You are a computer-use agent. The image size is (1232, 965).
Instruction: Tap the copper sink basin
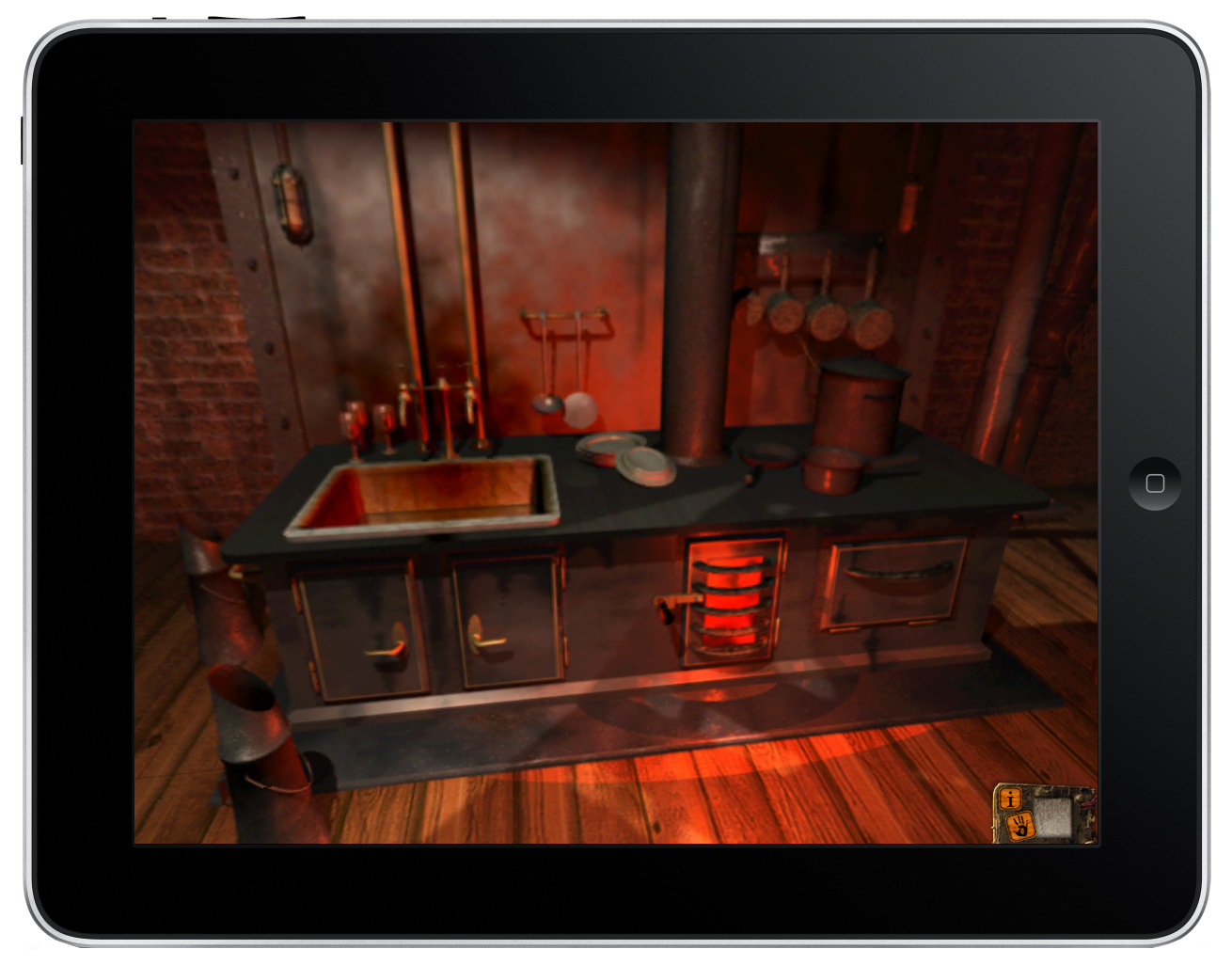425,496
